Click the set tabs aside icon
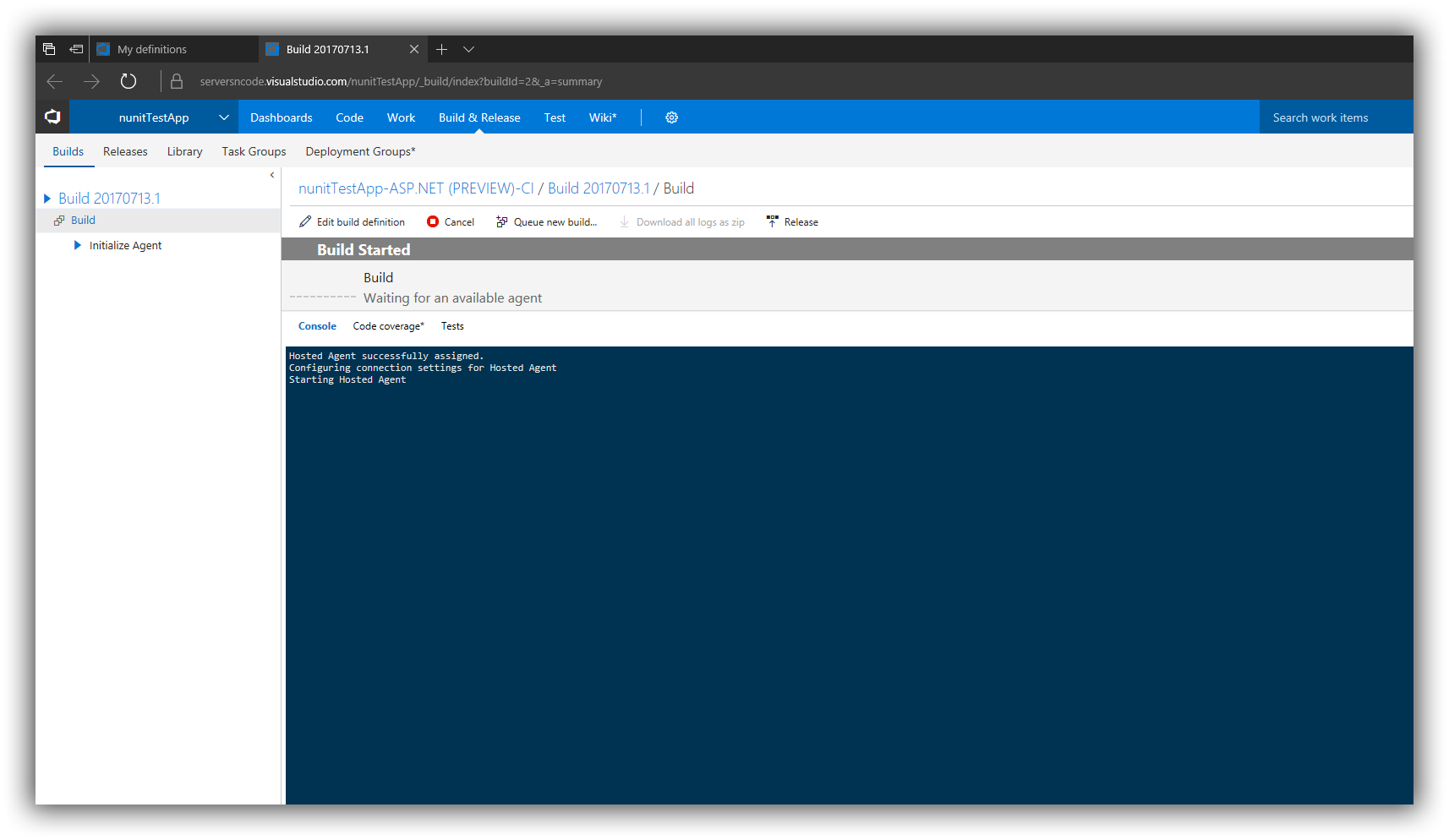 76,49
